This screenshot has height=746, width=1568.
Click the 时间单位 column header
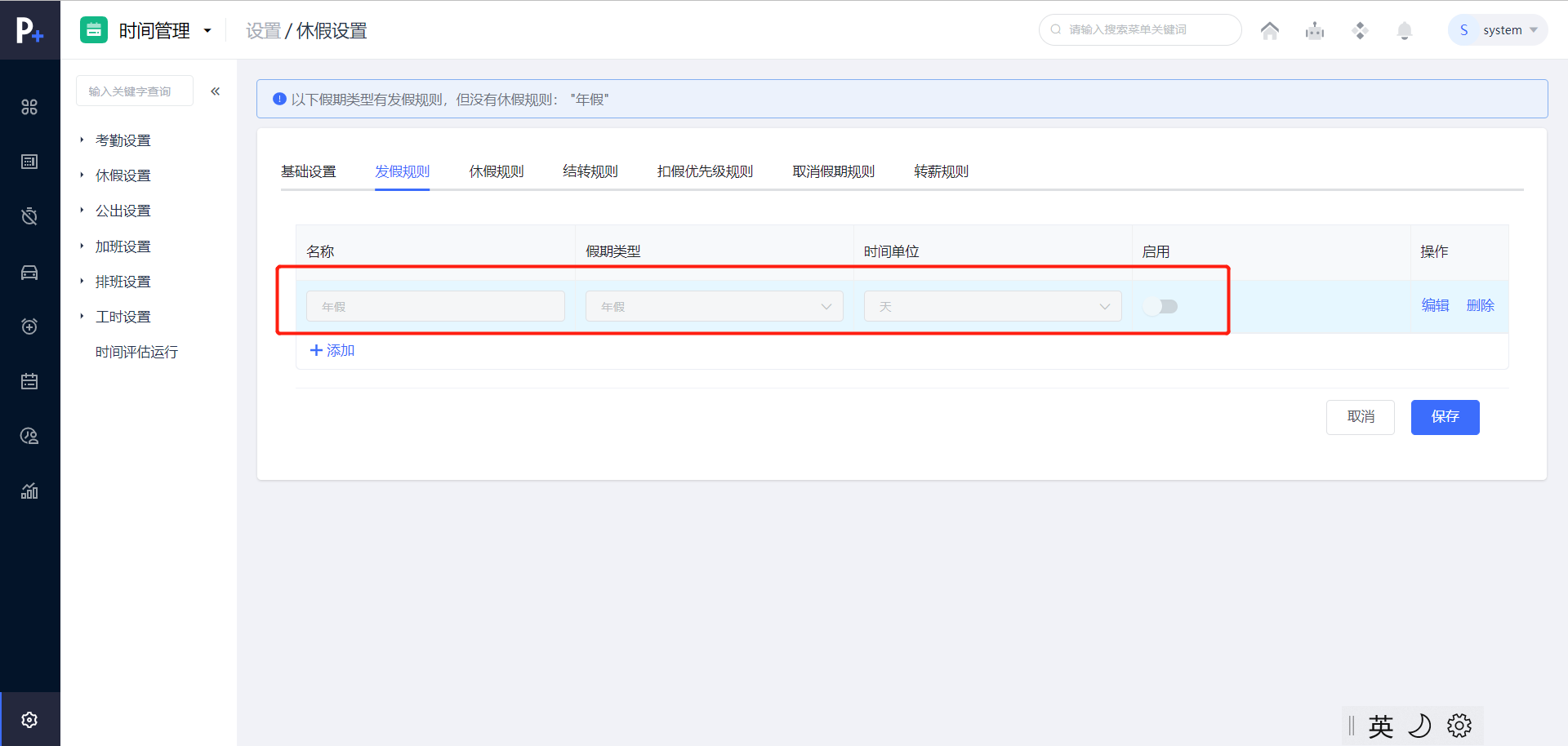(892, 251)
